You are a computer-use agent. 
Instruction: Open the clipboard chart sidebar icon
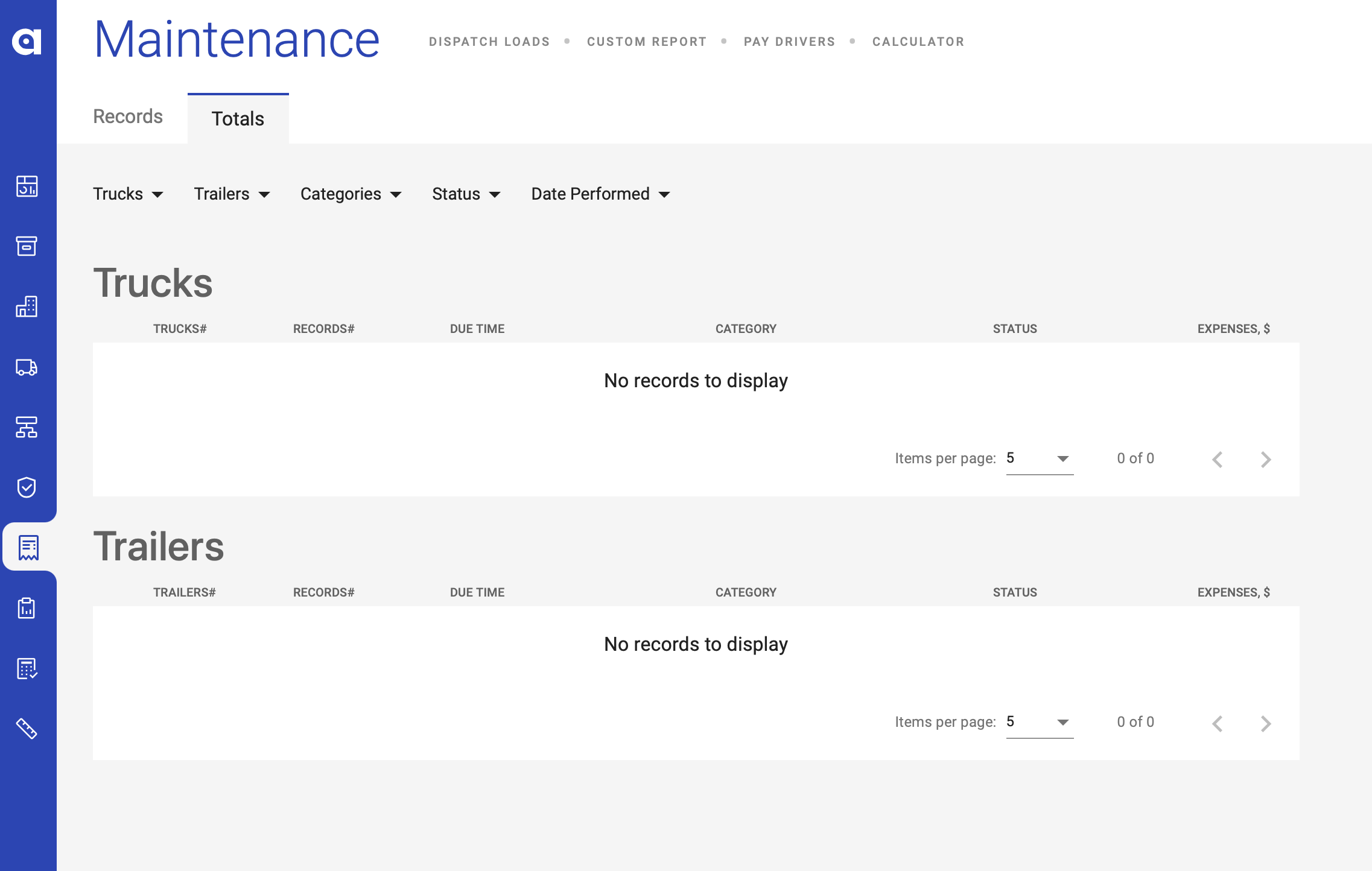pos(27,608)
